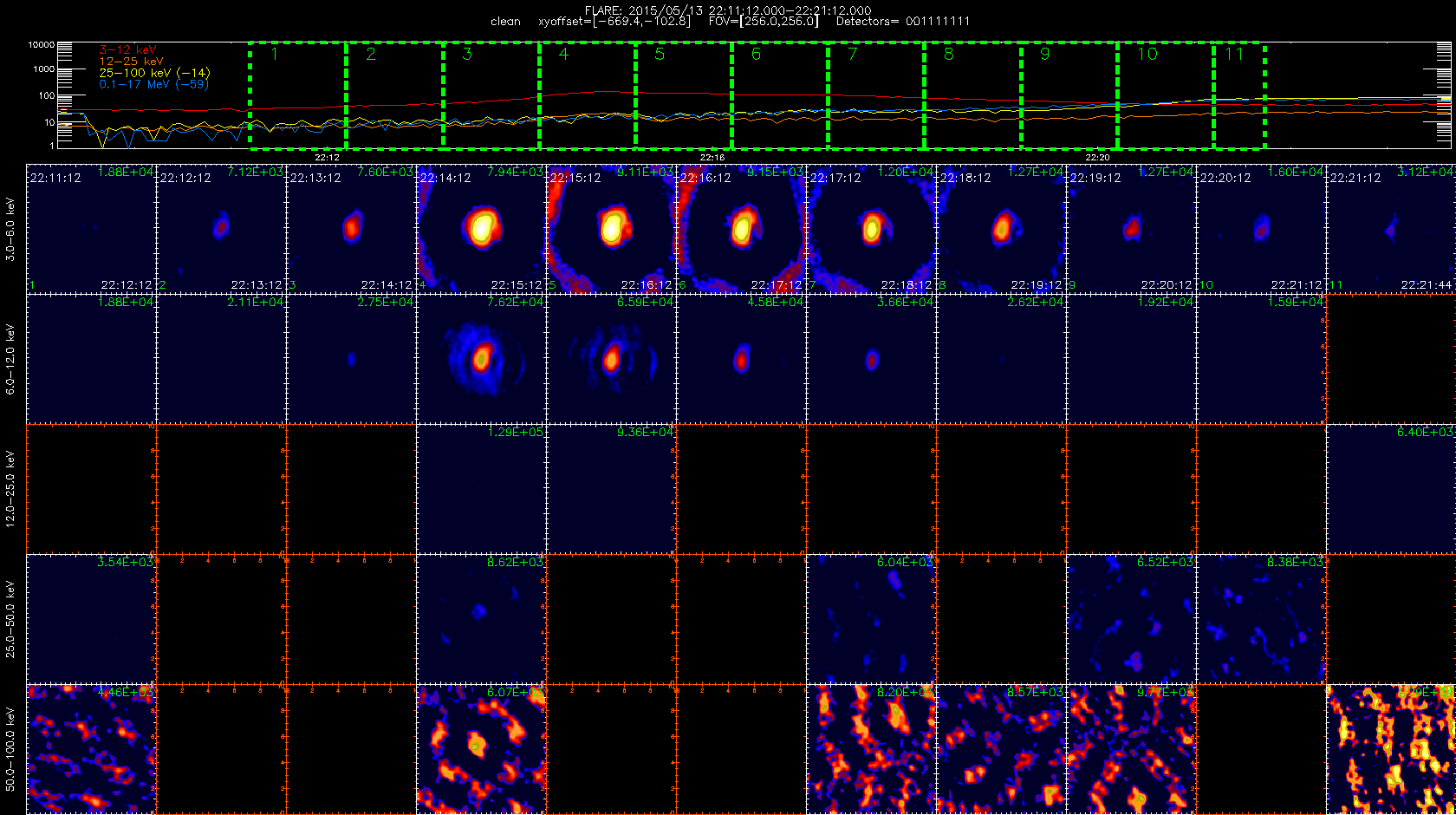This screenshot has height=815, width=1456.
Task: Open the 3.0-6.0 keV image starting 22:12:12
Action: [x=221, y=229]
